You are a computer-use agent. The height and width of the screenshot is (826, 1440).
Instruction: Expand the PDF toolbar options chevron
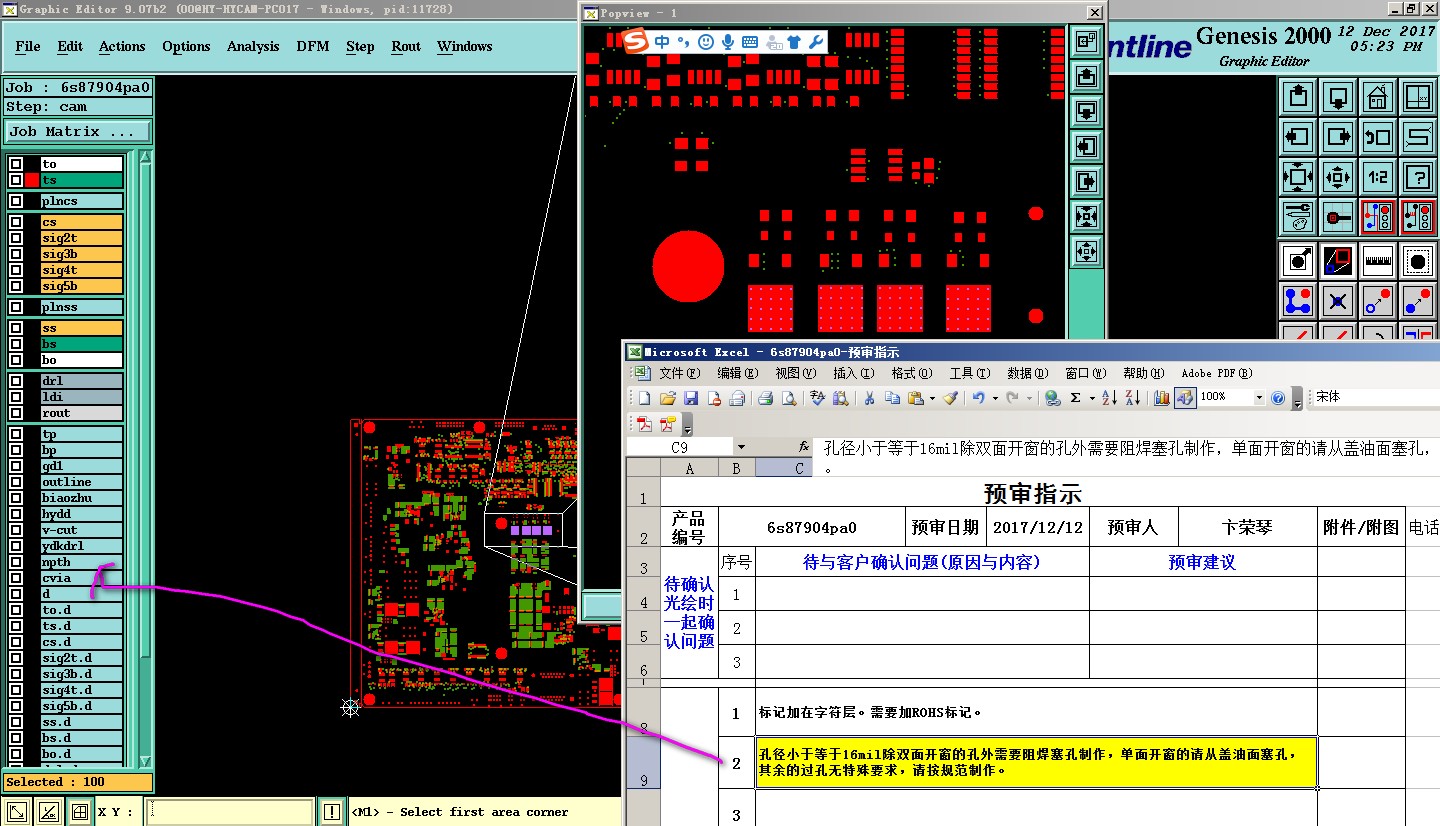coord(689,424)
